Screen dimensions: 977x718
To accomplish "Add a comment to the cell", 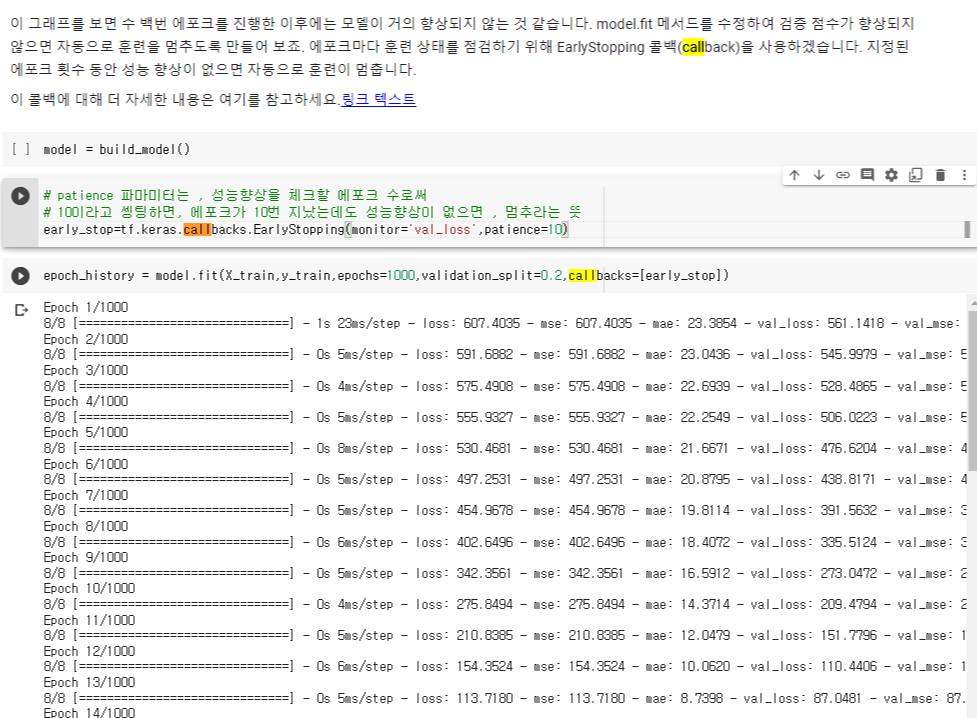I will pyautogui.click(x=867, y=175).
